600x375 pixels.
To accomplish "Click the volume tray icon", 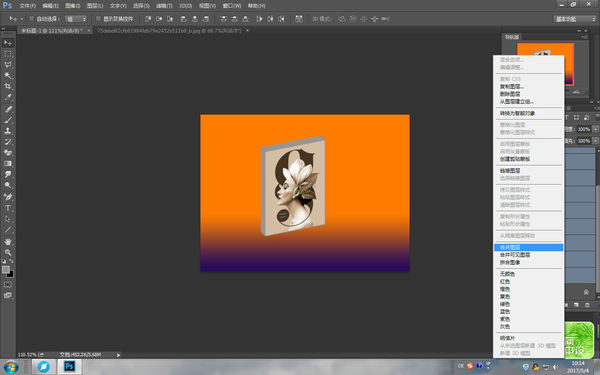I will 556,367.
